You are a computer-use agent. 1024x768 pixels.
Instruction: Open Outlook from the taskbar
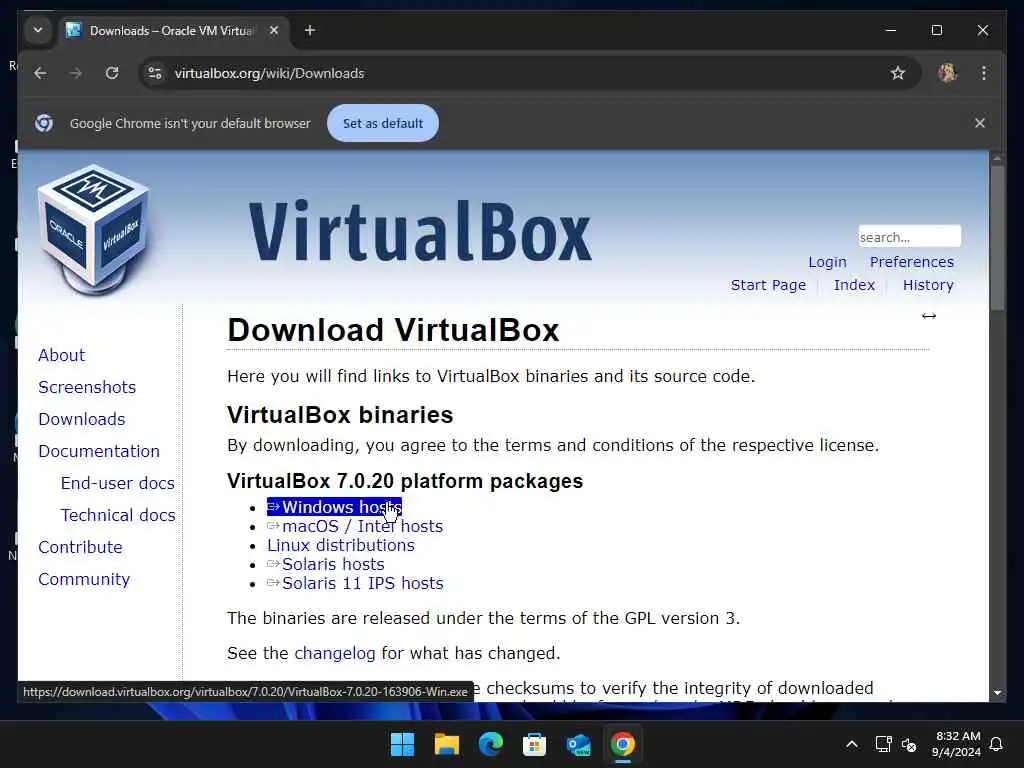point(579,744)
